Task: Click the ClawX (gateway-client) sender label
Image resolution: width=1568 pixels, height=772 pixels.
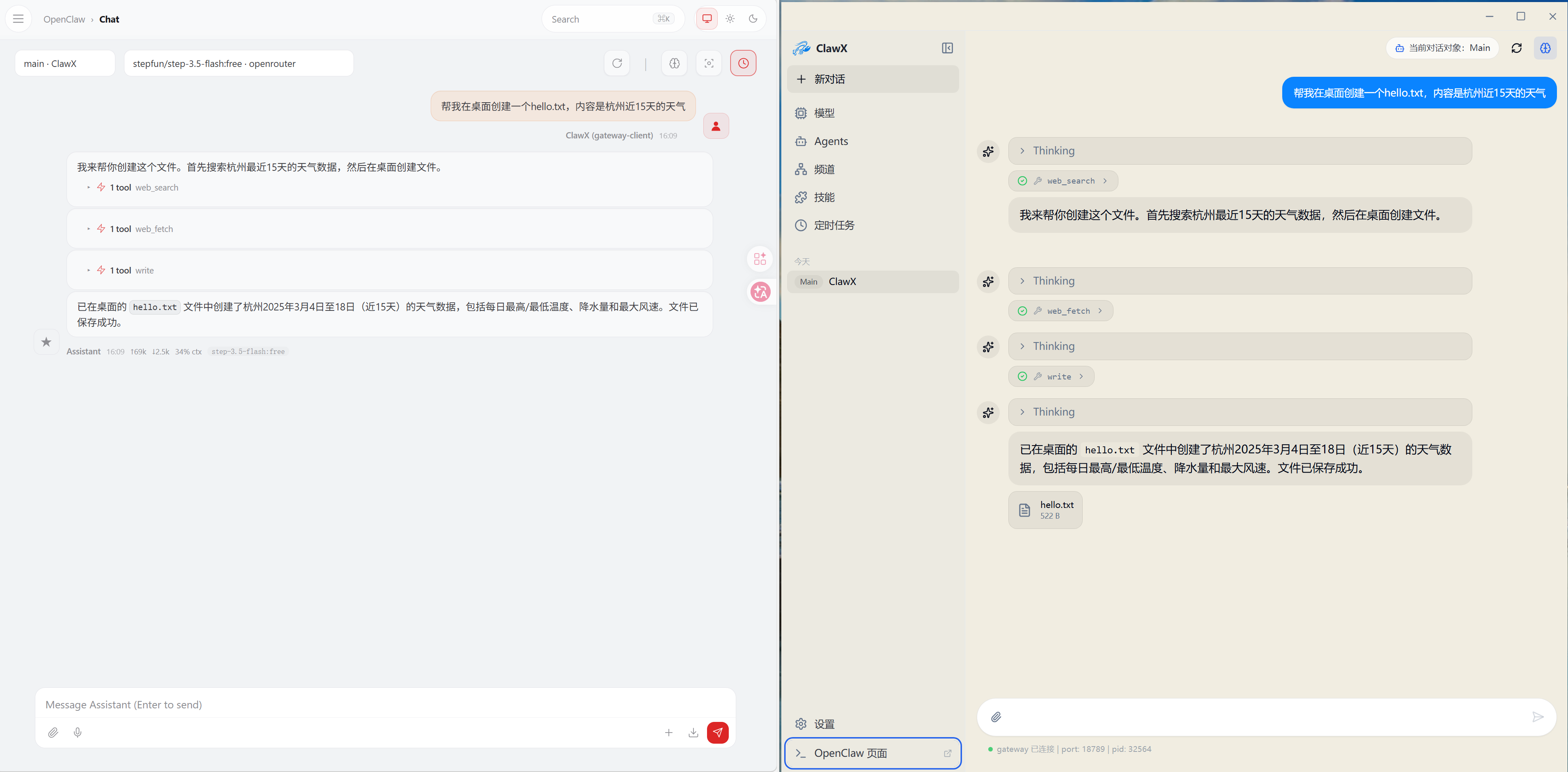Action: pyautogui.click(x=609, y=136)
